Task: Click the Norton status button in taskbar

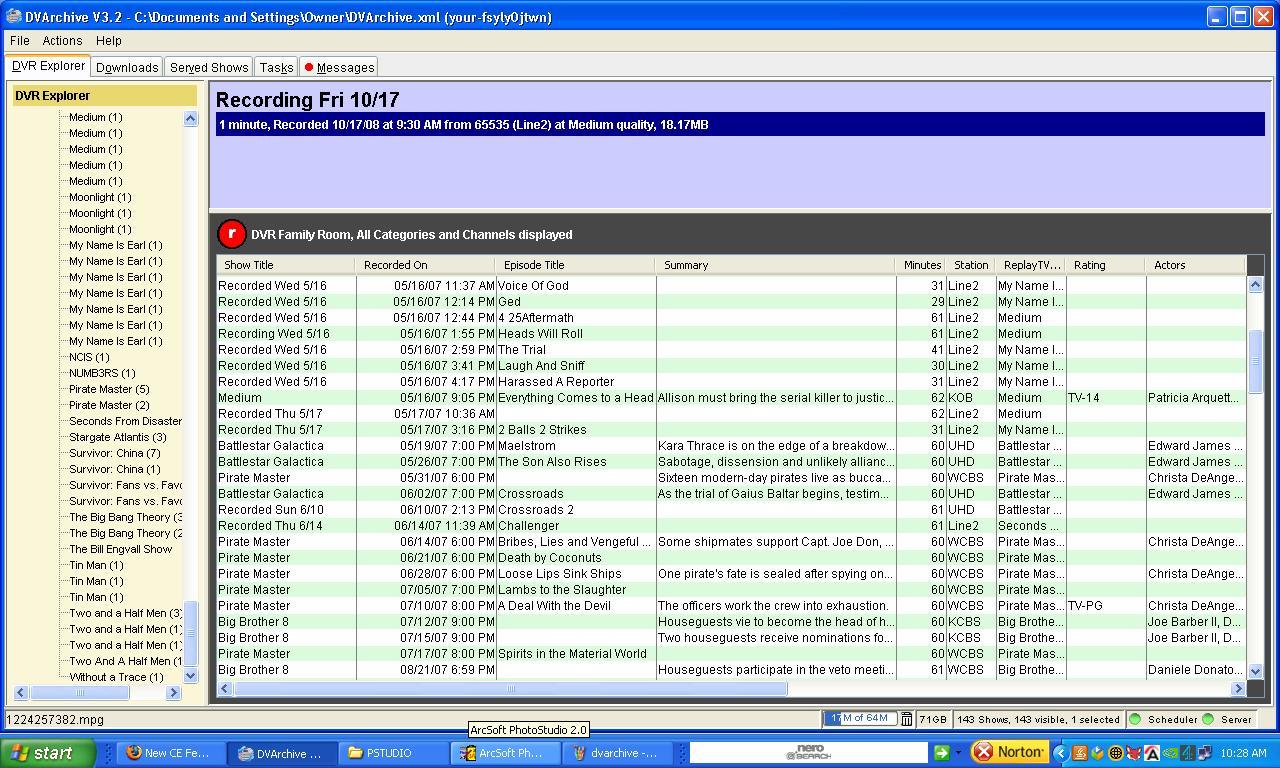Action: (1010, 752)
